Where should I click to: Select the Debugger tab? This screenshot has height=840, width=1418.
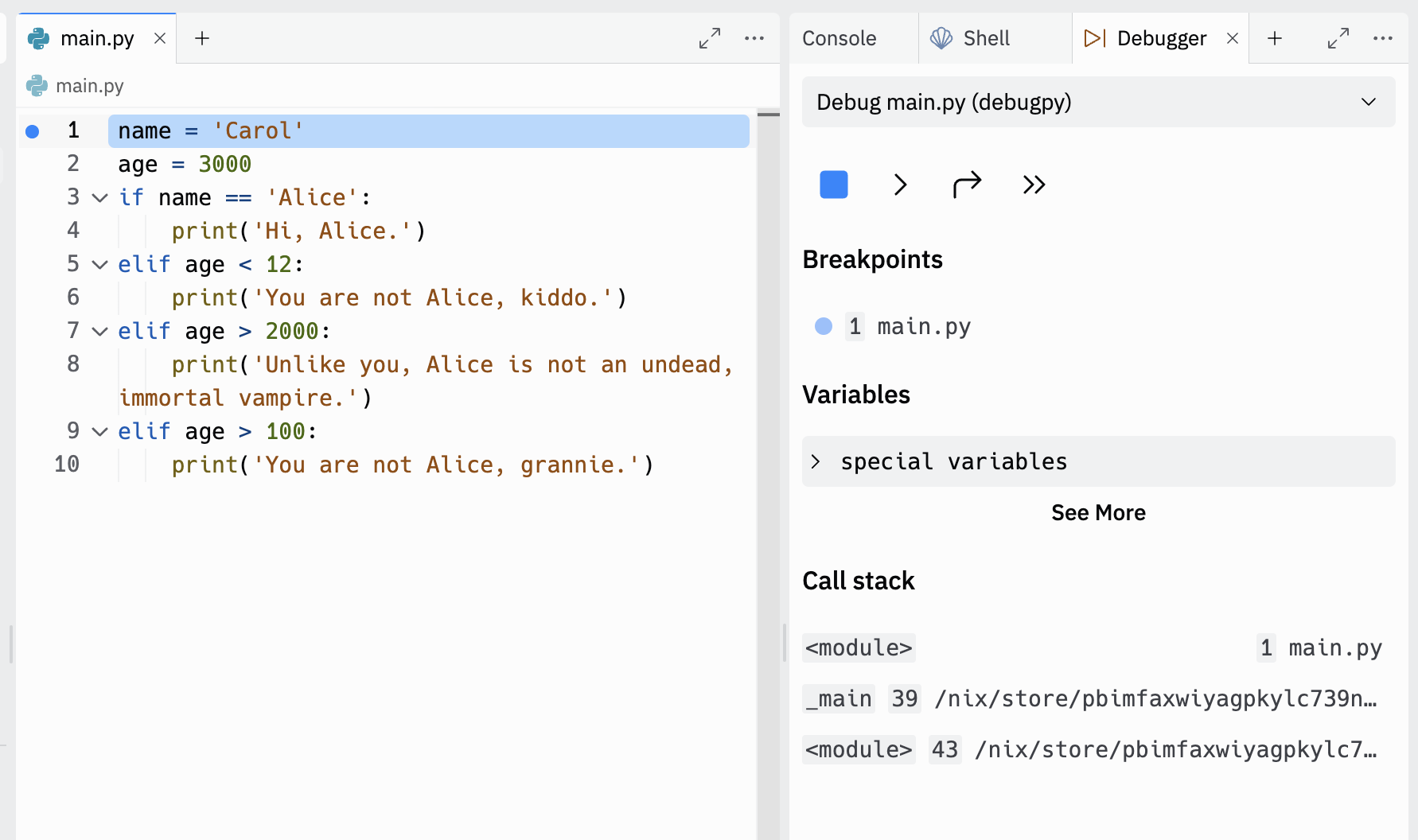tap(1161, 38)
